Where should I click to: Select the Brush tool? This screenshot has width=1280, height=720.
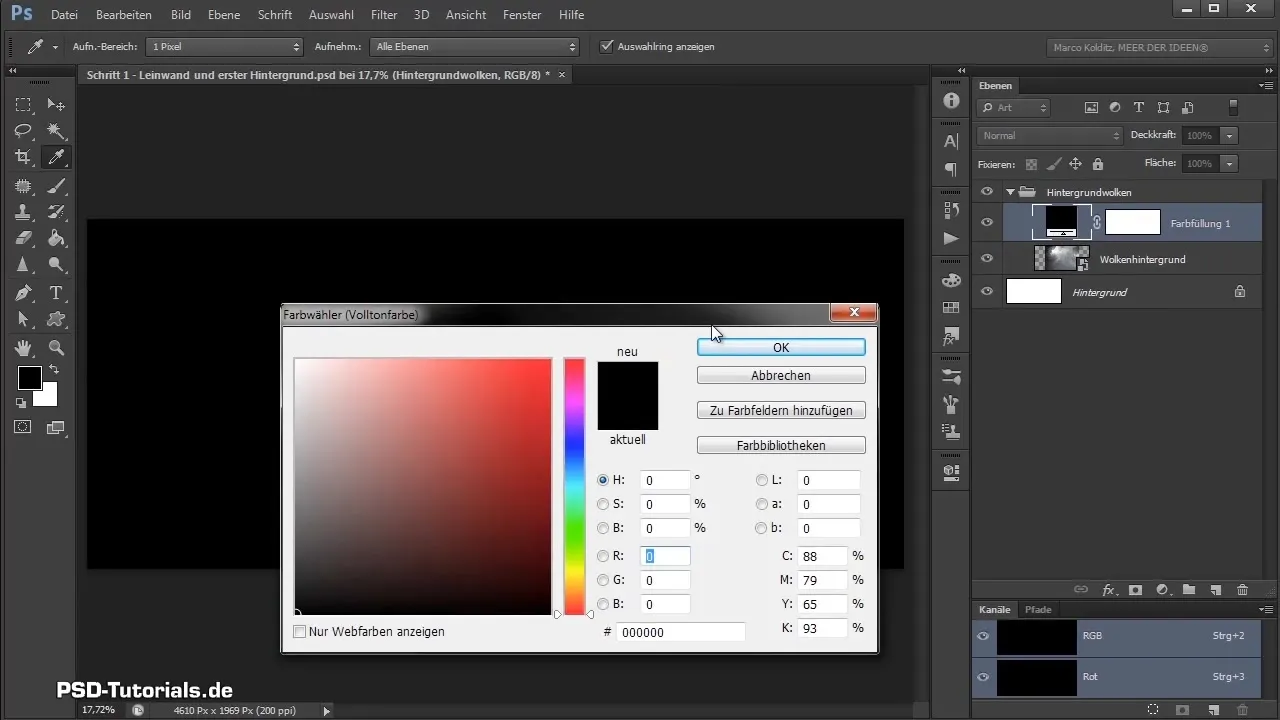coord(57,185)
